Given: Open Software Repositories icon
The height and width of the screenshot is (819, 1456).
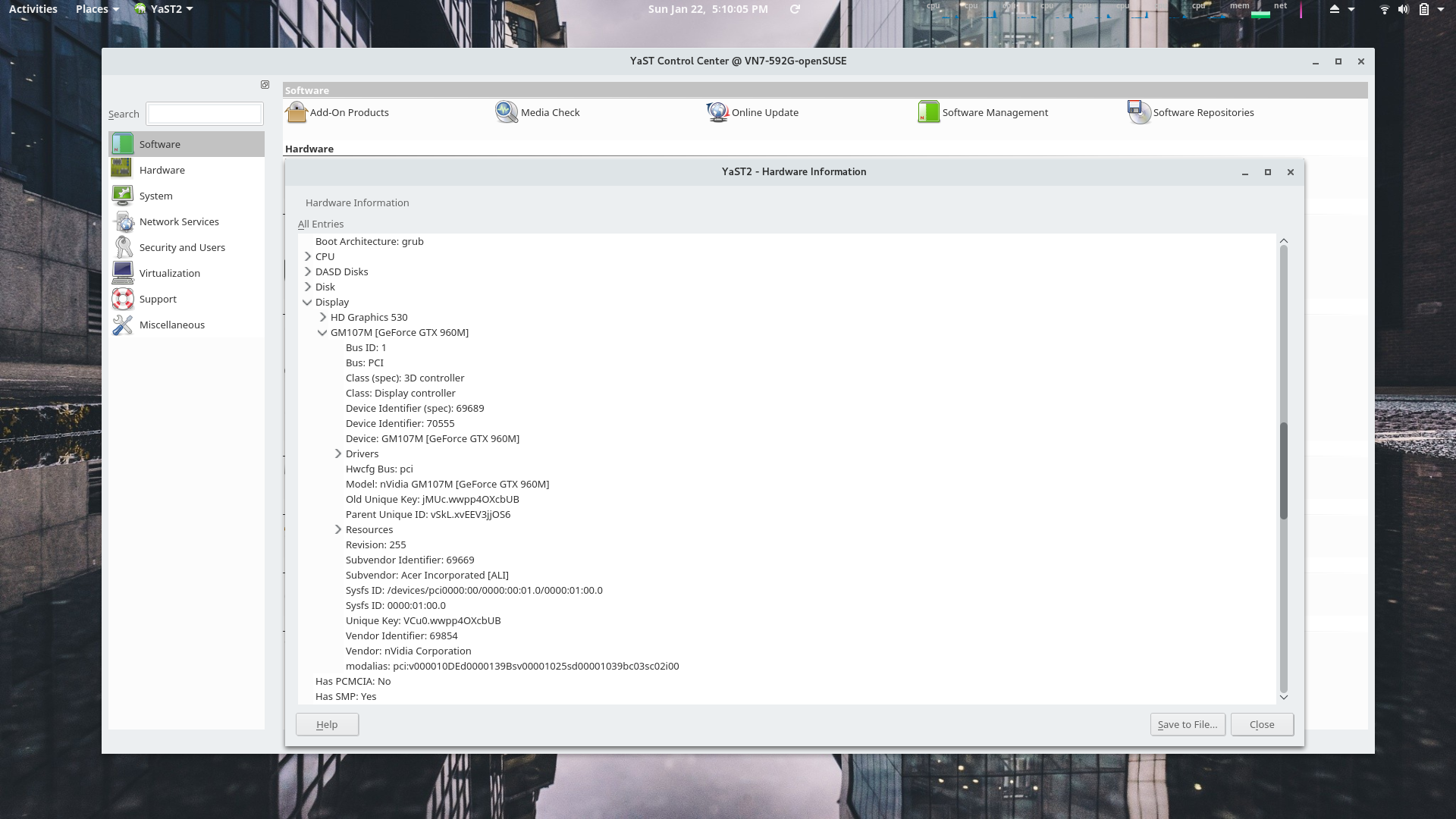Looking at the screenshot, I should coord(1139,112).
